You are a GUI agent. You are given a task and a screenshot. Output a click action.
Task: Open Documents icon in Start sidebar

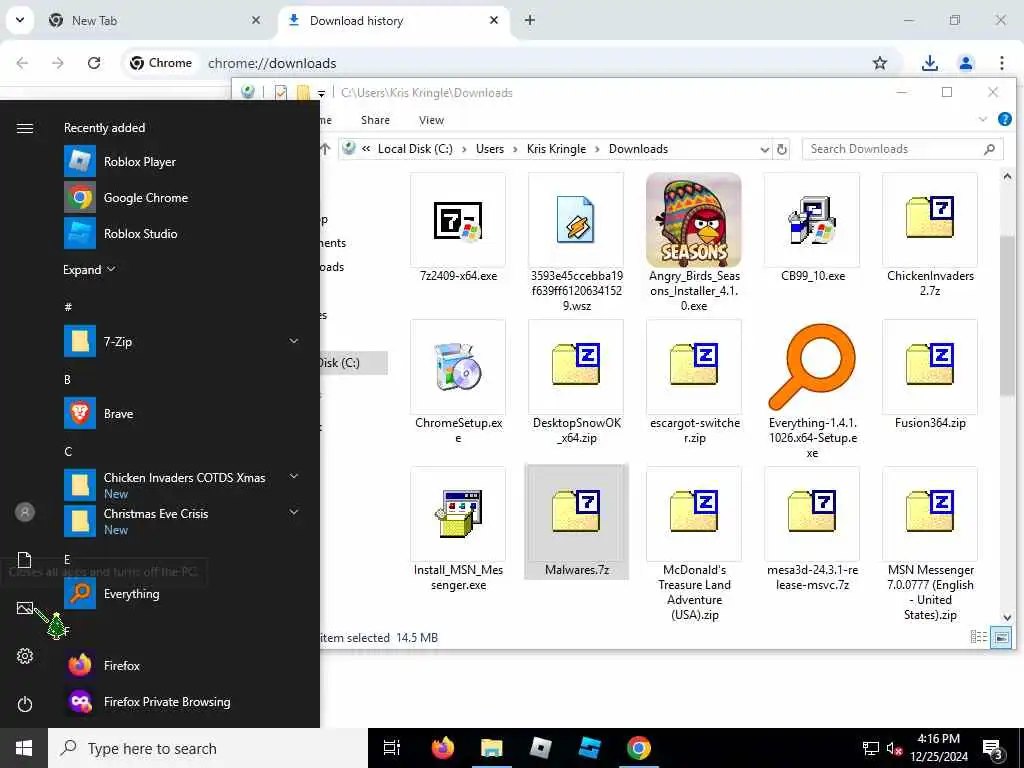(x=25, y=560)
